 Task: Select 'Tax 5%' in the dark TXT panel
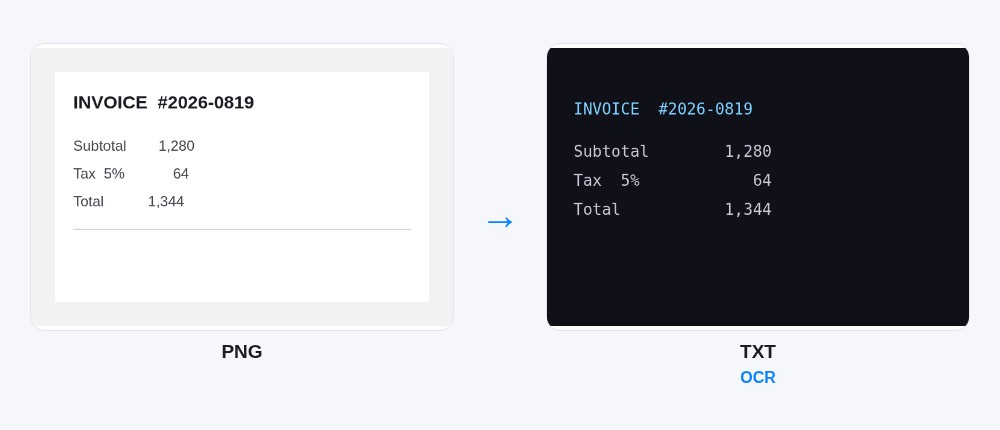pyautogui.click(x=607, y=181)
